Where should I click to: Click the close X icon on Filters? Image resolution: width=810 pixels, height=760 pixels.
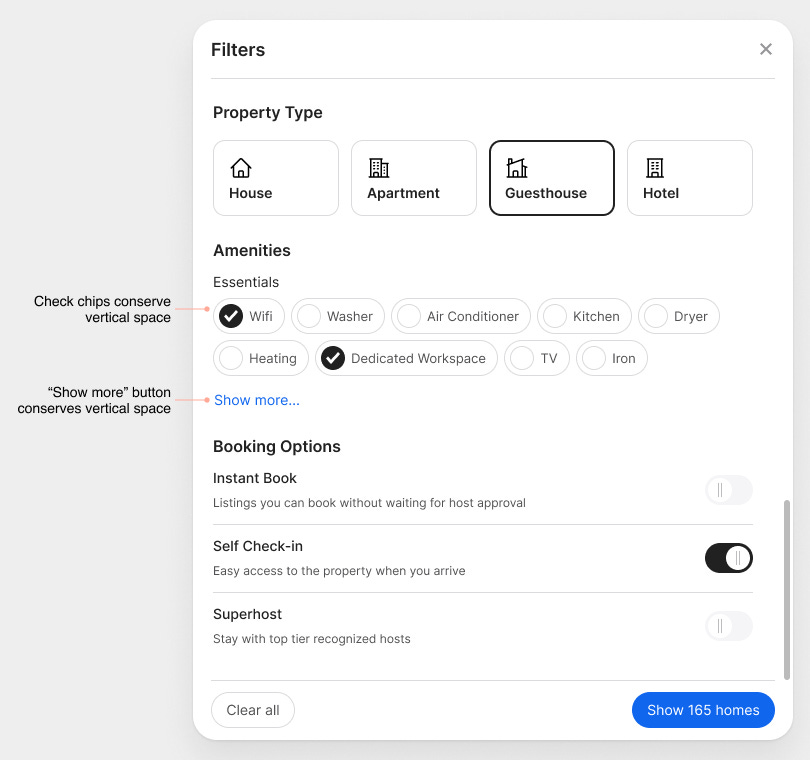point(766,48)
